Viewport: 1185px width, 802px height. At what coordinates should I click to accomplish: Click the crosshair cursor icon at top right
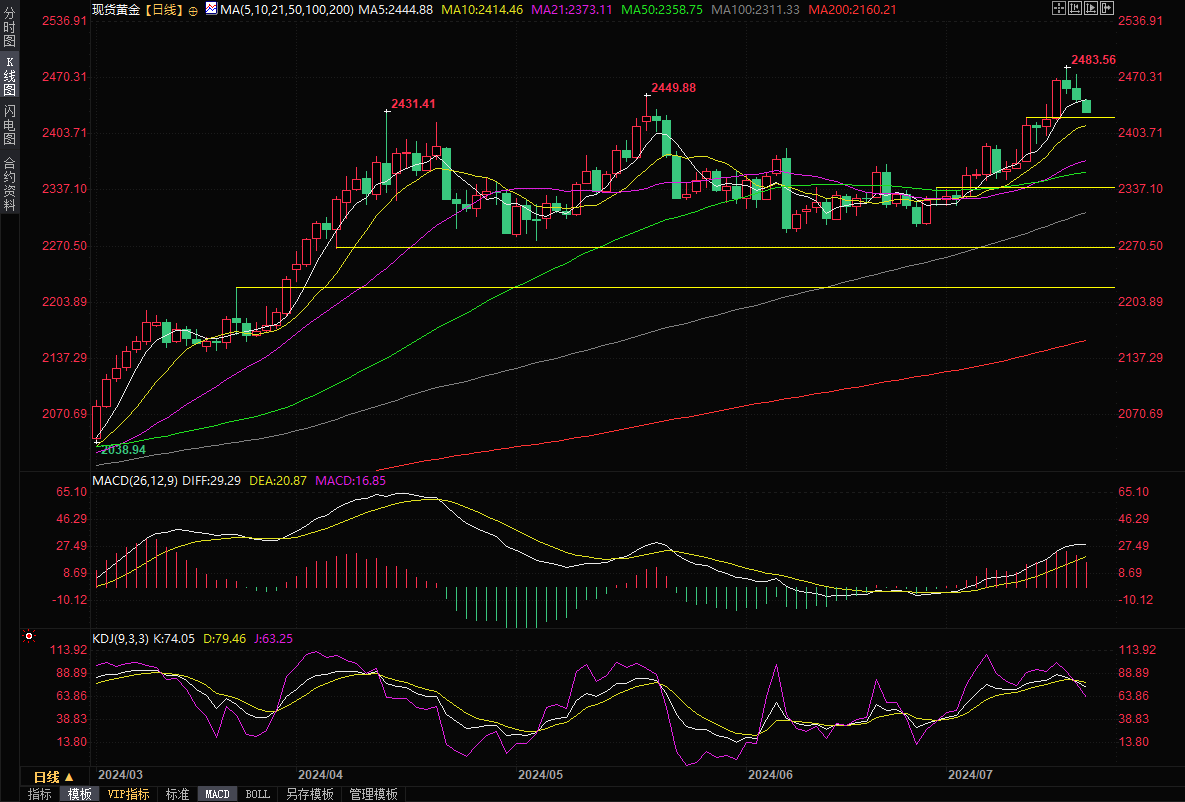(1059, 8)
